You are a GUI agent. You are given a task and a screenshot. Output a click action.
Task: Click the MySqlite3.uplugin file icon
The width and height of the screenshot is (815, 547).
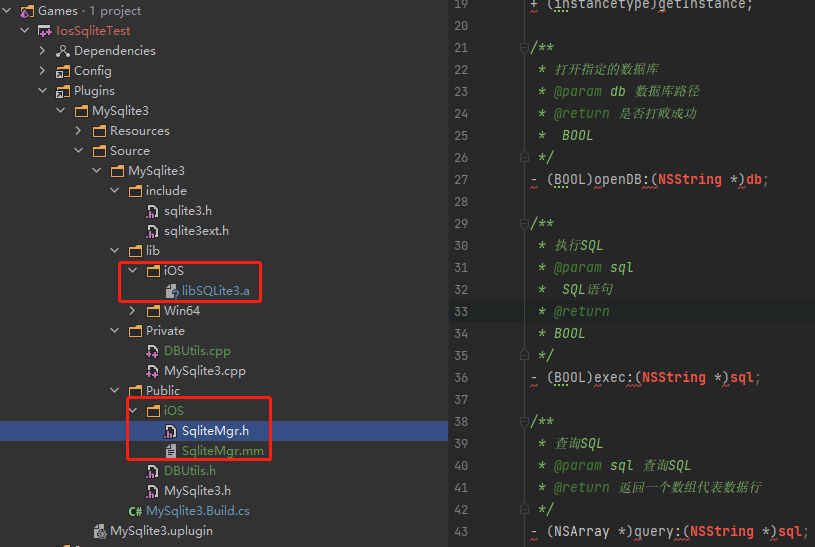point(99,531)
